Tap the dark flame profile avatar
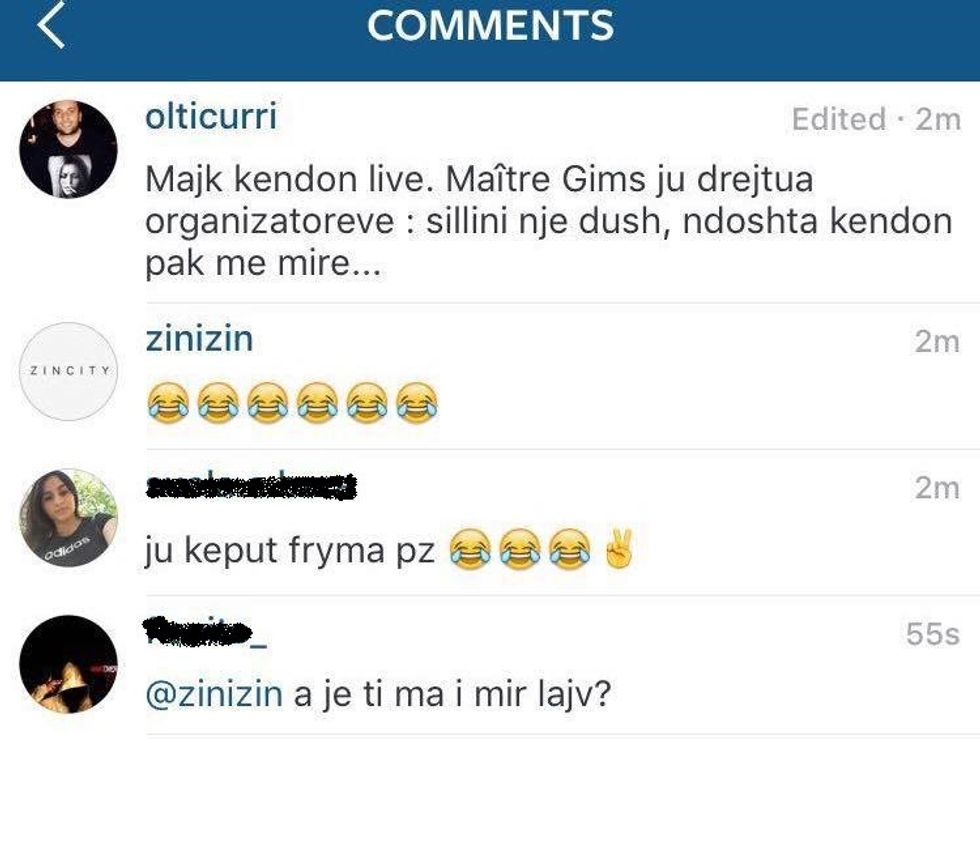The height and width of the screenshot is (866, 980). 68,664
